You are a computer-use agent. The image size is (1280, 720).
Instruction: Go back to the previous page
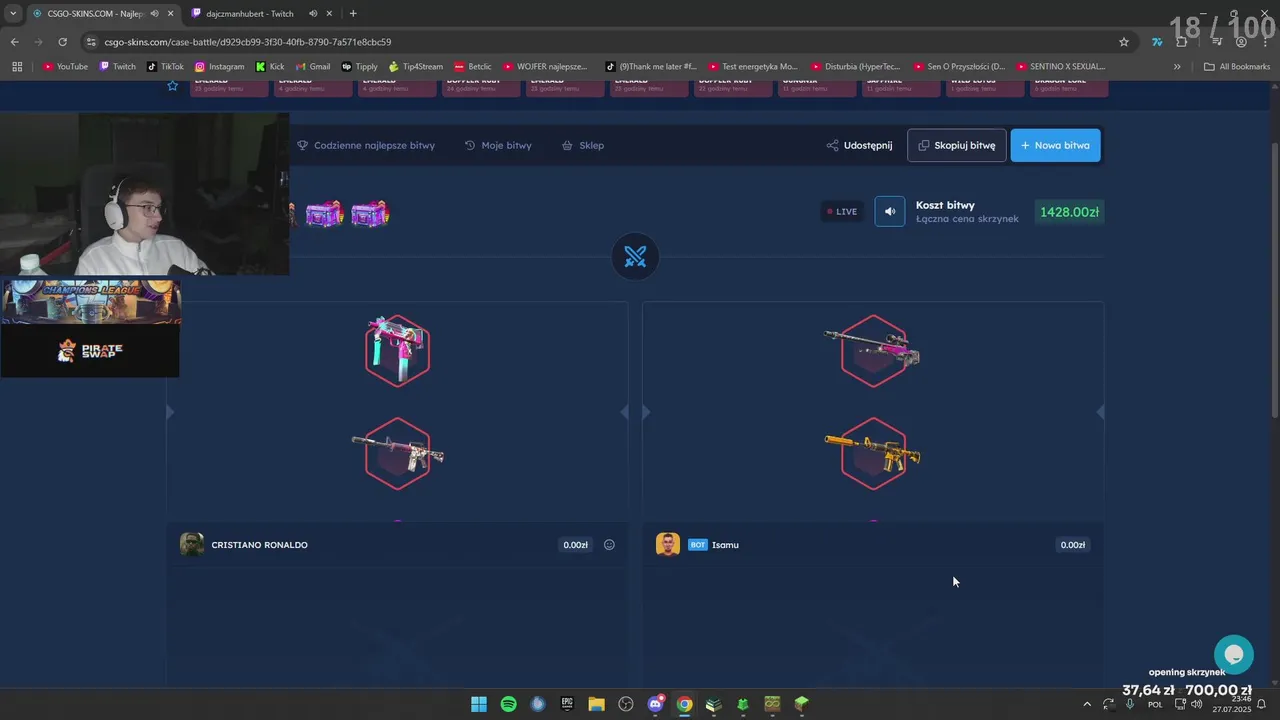[14, 42]
